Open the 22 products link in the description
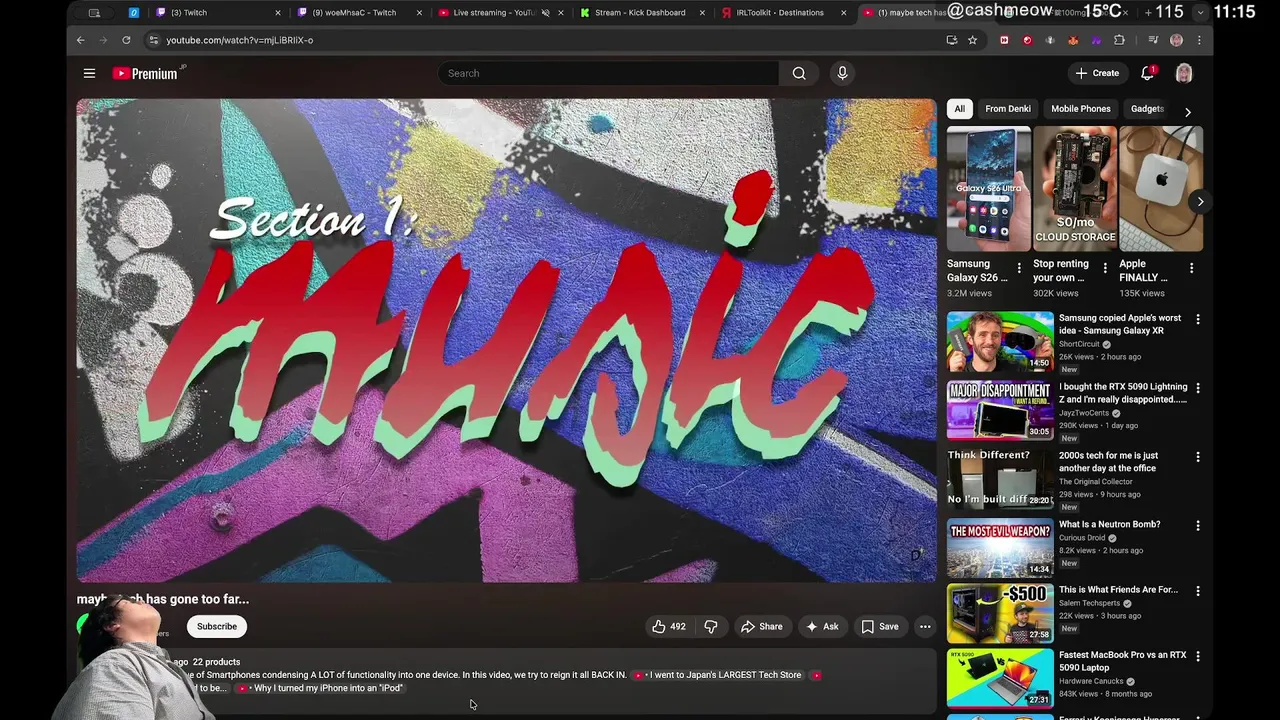Image resolution: width=1280 pixels, height=720 pixels. [216, 662]
